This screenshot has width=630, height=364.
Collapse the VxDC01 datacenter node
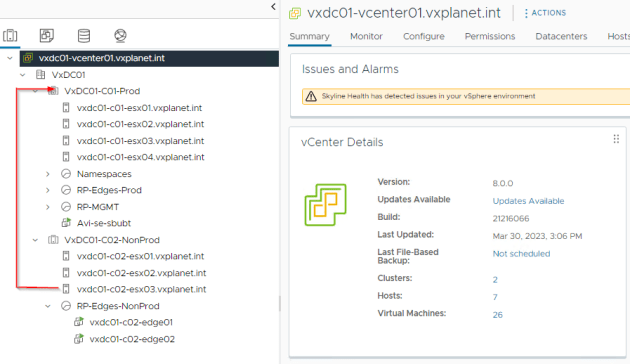click(22, 75)
